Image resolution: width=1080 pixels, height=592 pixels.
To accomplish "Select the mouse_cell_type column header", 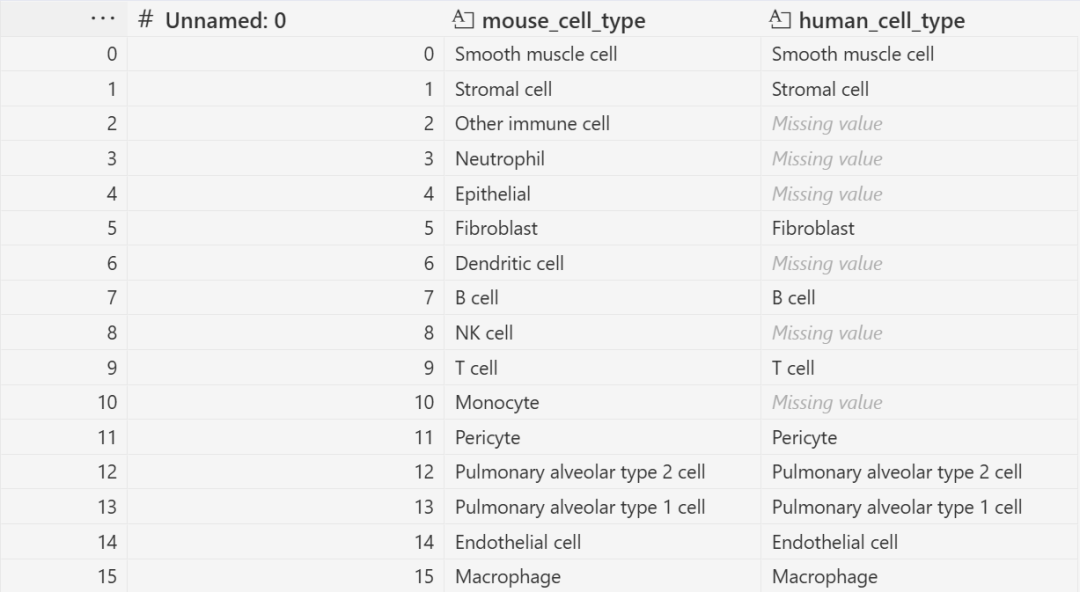I will coord(563,20).
